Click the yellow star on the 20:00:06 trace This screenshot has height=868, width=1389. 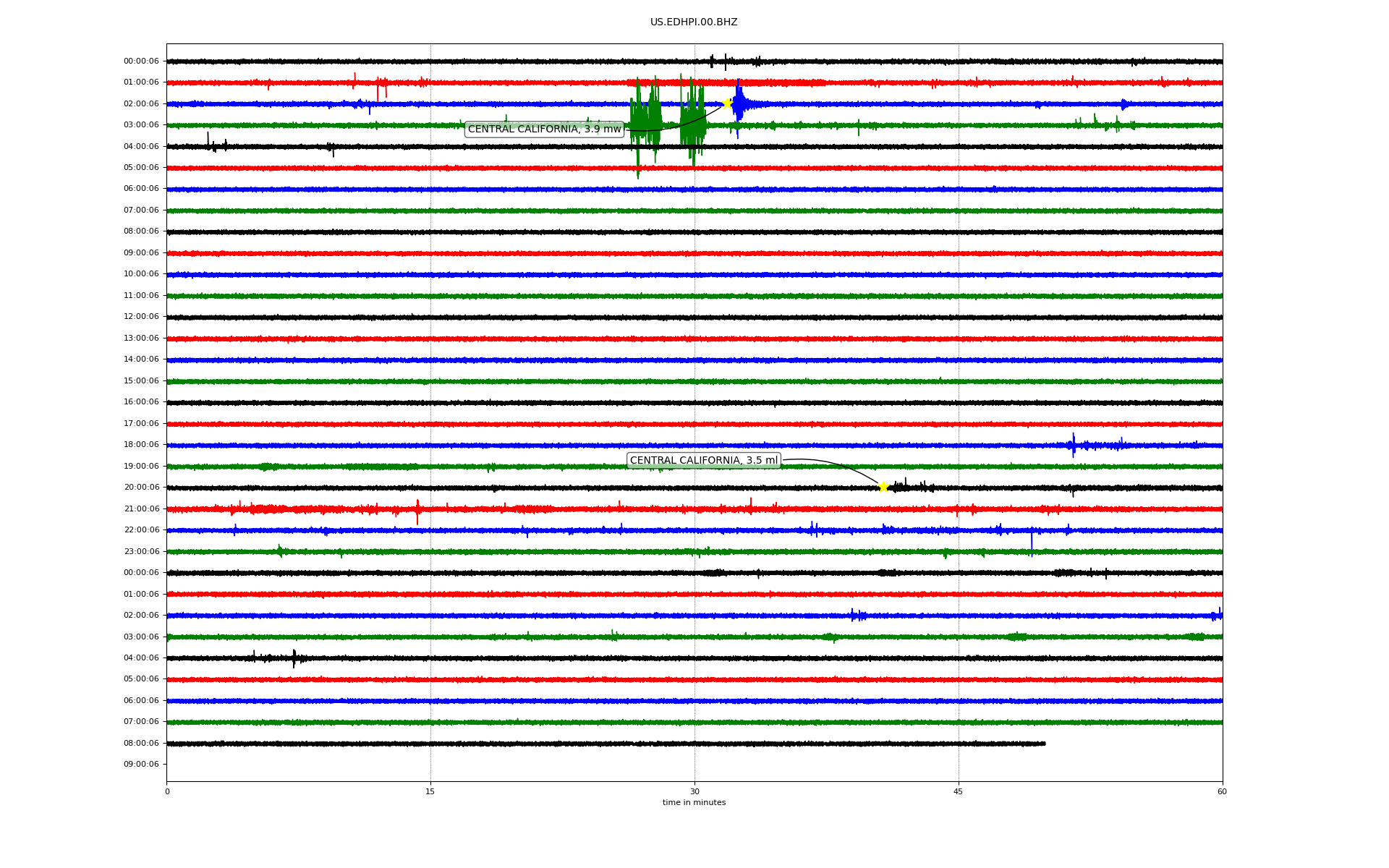[x=883, y=487]
